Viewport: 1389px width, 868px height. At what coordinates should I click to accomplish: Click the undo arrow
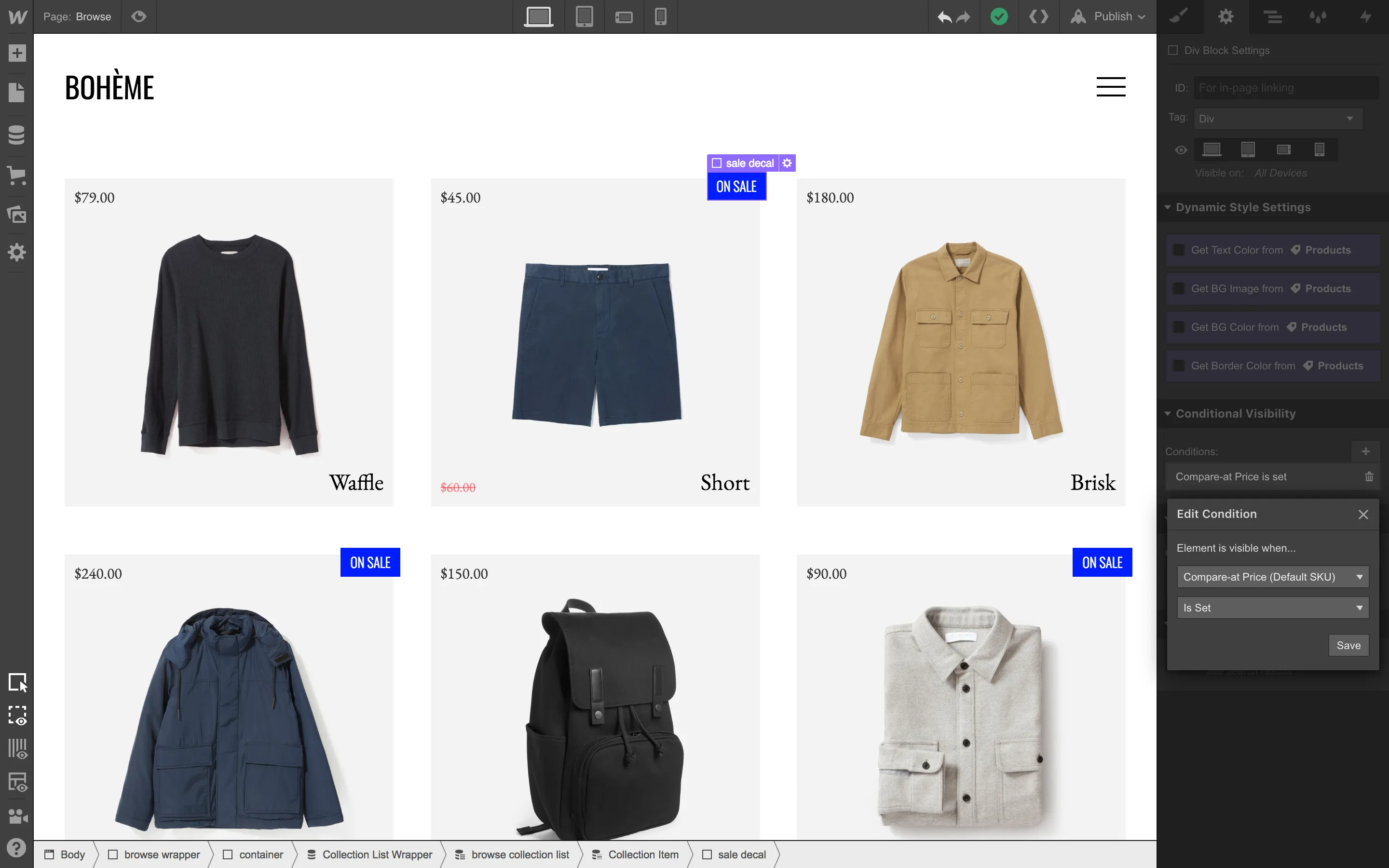[x=944, y=17]
